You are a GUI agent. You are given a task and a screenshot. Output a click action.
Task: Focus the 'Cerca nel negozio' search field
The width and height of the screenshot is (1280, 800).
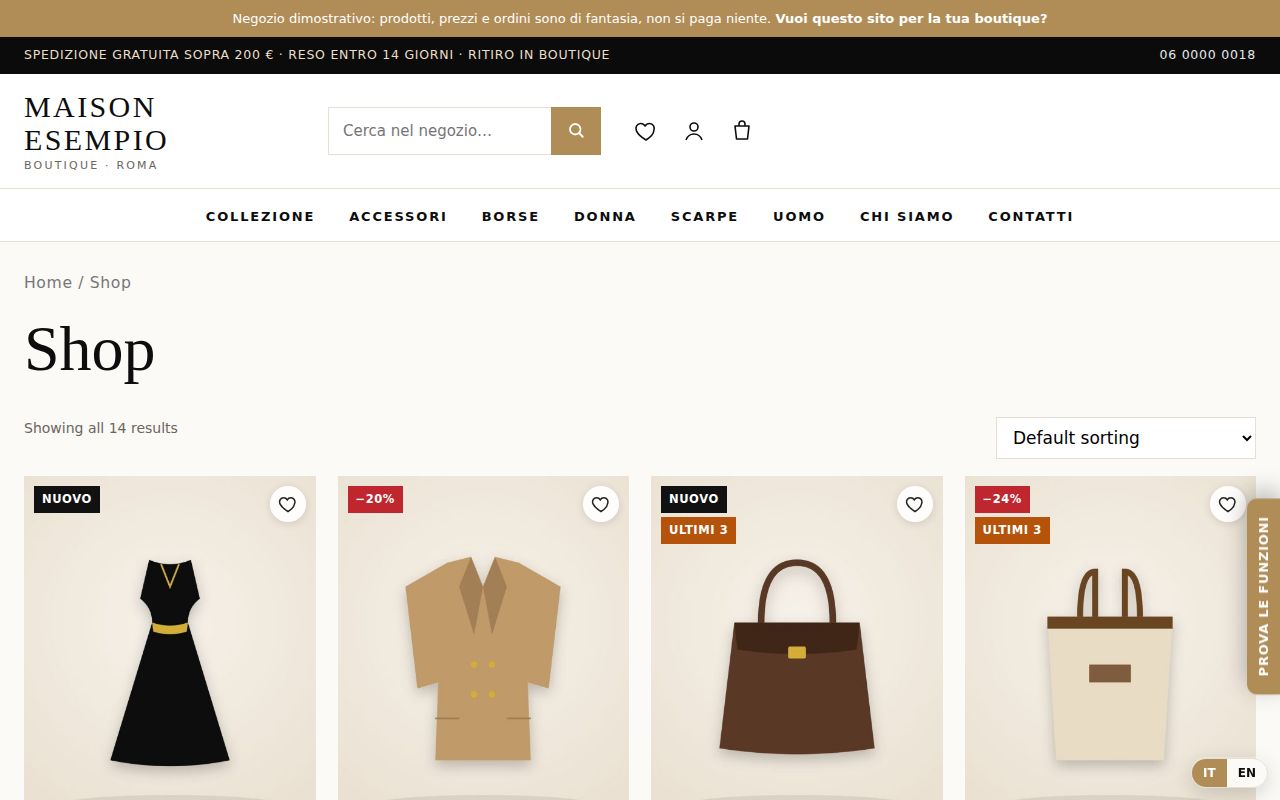point(440,131)
